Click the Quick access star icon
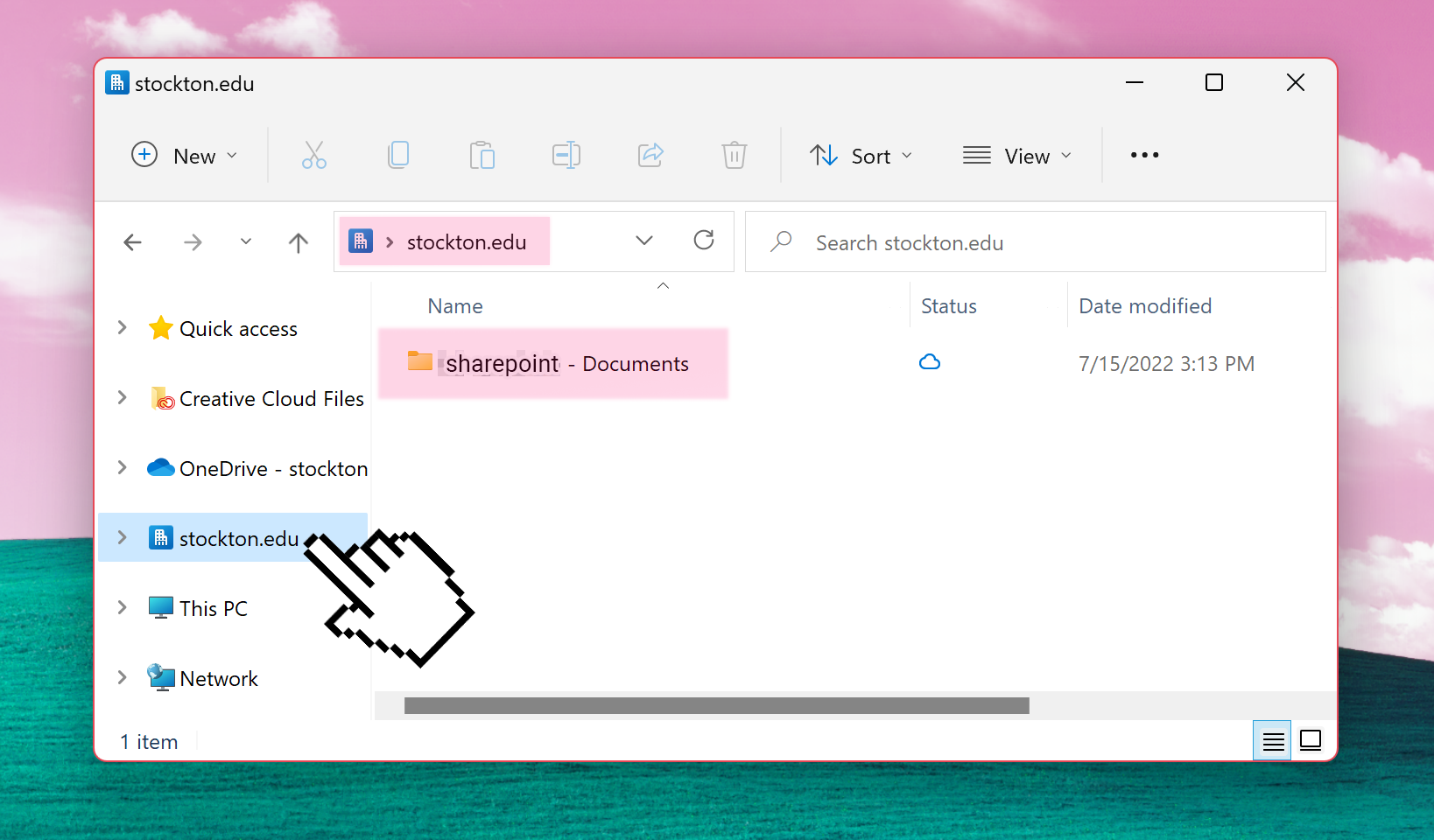This screenshot has width=1434, height=840. pos(161,328)
